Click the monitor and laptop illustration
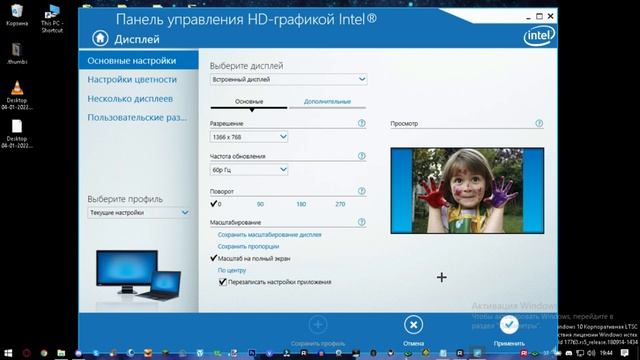The height and width of the screenshot is (360, 640). [138, 276]
